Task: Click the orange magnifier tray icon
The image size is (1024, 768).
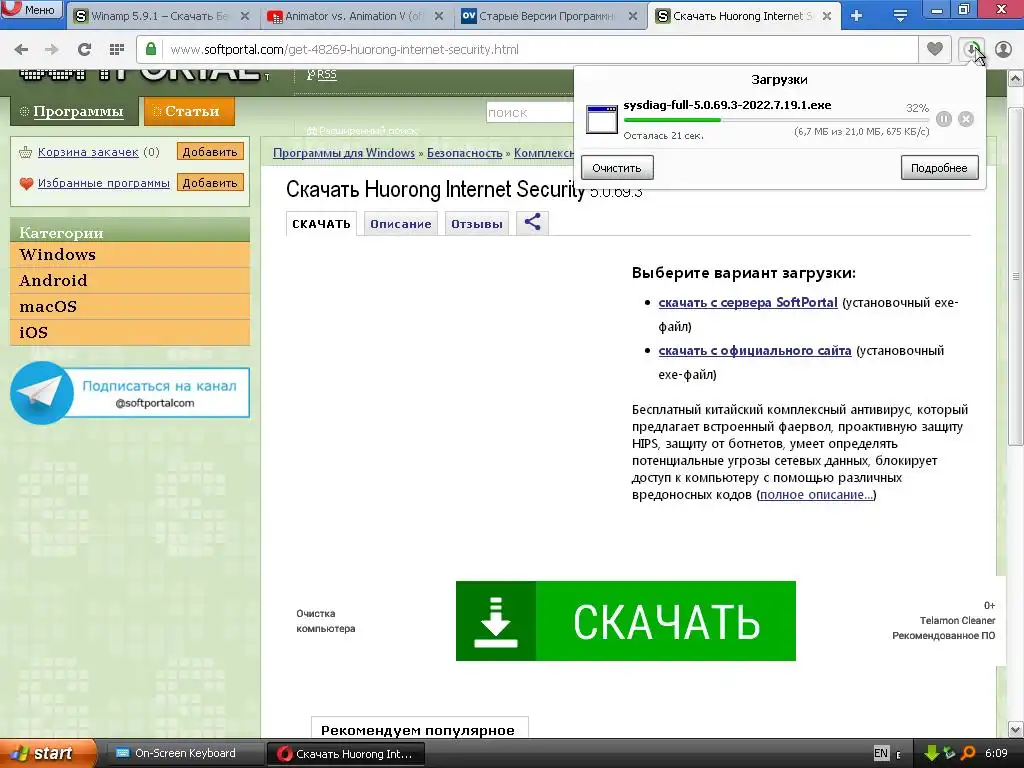Action: point(968,754)
